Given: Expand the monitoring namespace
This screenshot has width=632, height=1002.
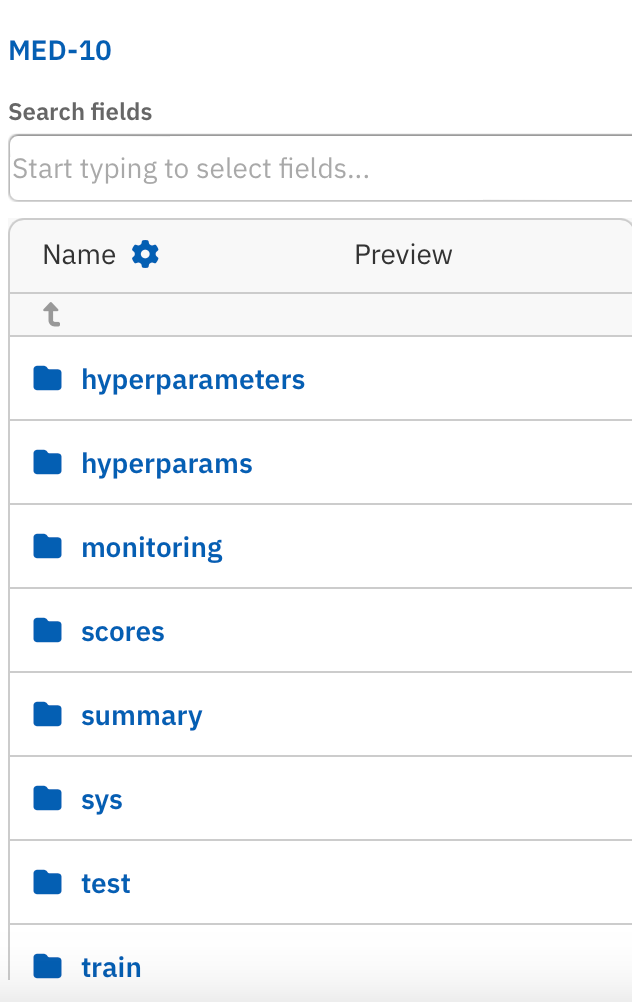Looking at the screenshot, I should [152, 548].
